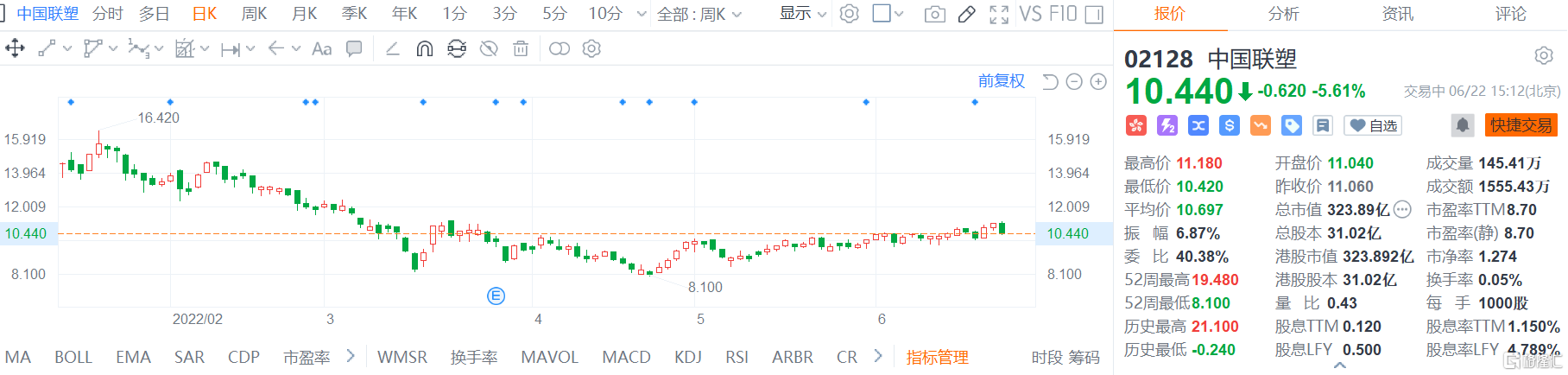Zoom out the chart with minus icon

click(x=1074, y=81)
